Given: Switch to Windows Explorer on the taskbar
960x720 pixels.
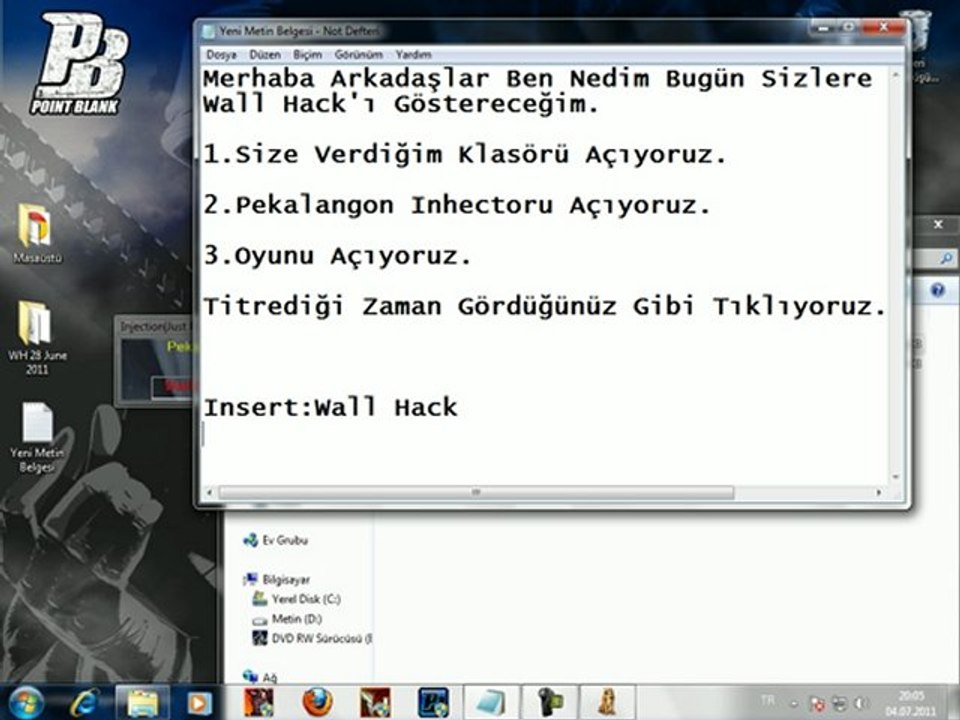Looking at the screenshot, I should pos(142,702).
